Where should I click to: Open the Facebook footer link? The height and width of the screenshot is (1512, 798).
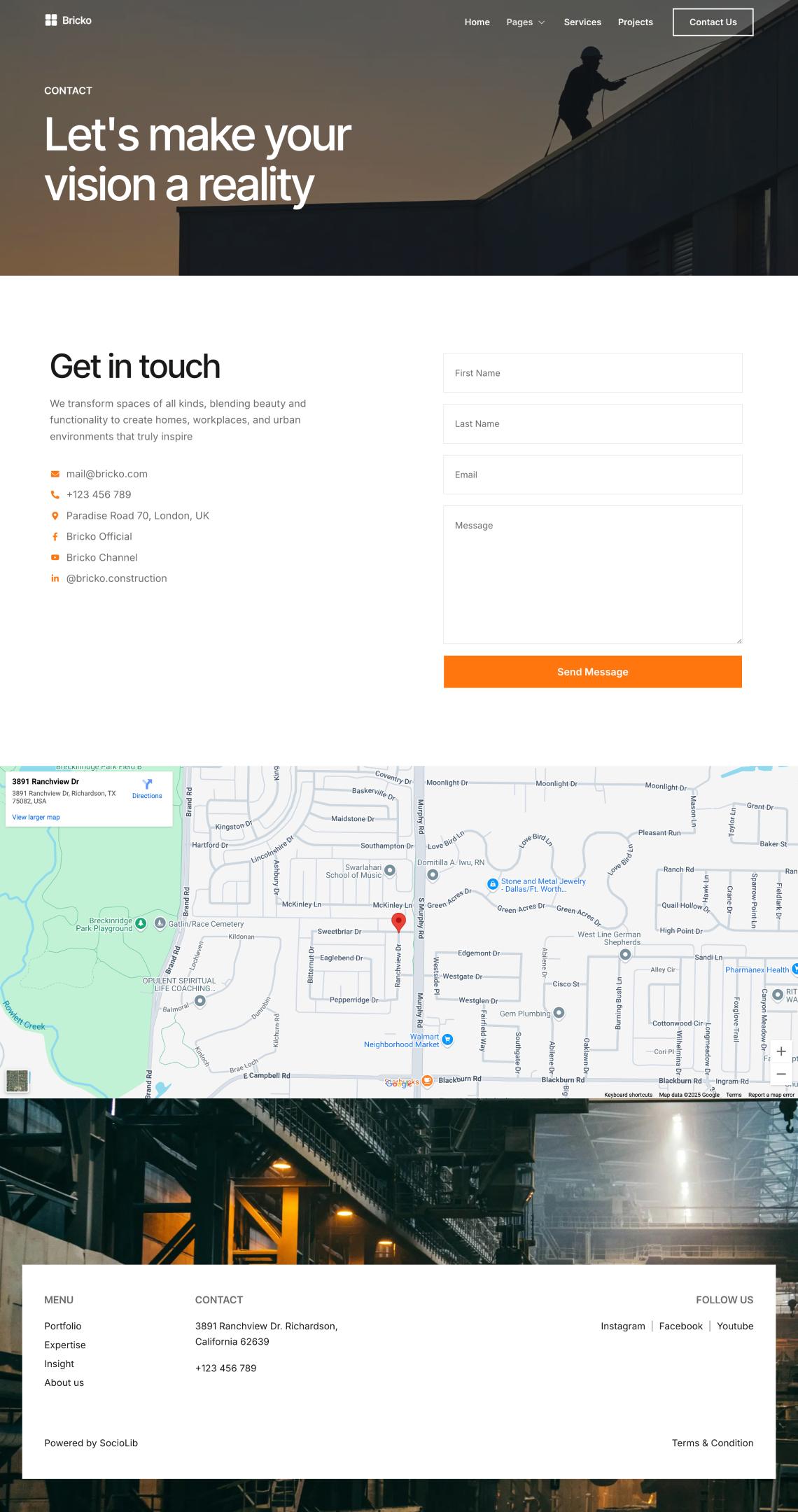tap(681, 1326)
